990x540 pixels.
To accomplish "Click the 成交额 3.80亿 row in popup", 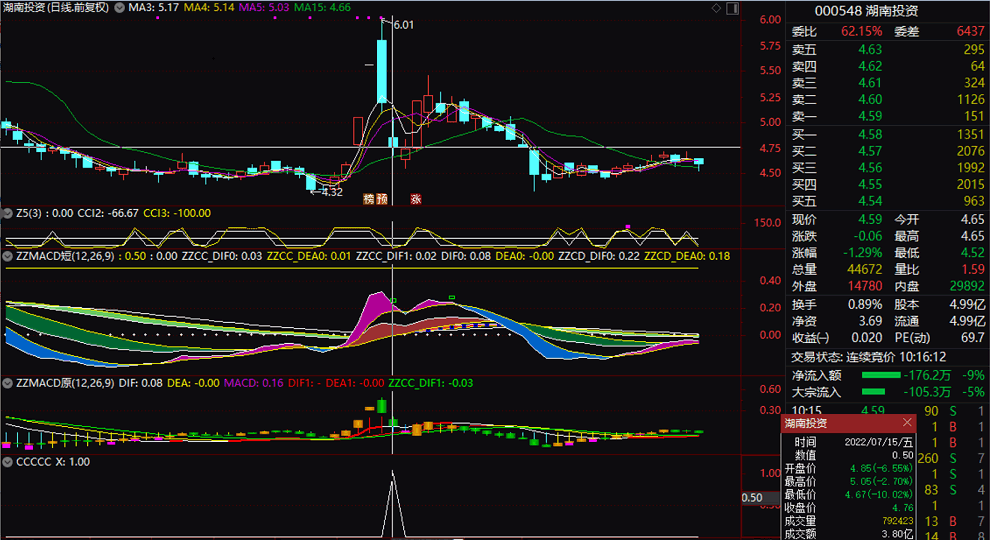I will pos(849,534).
